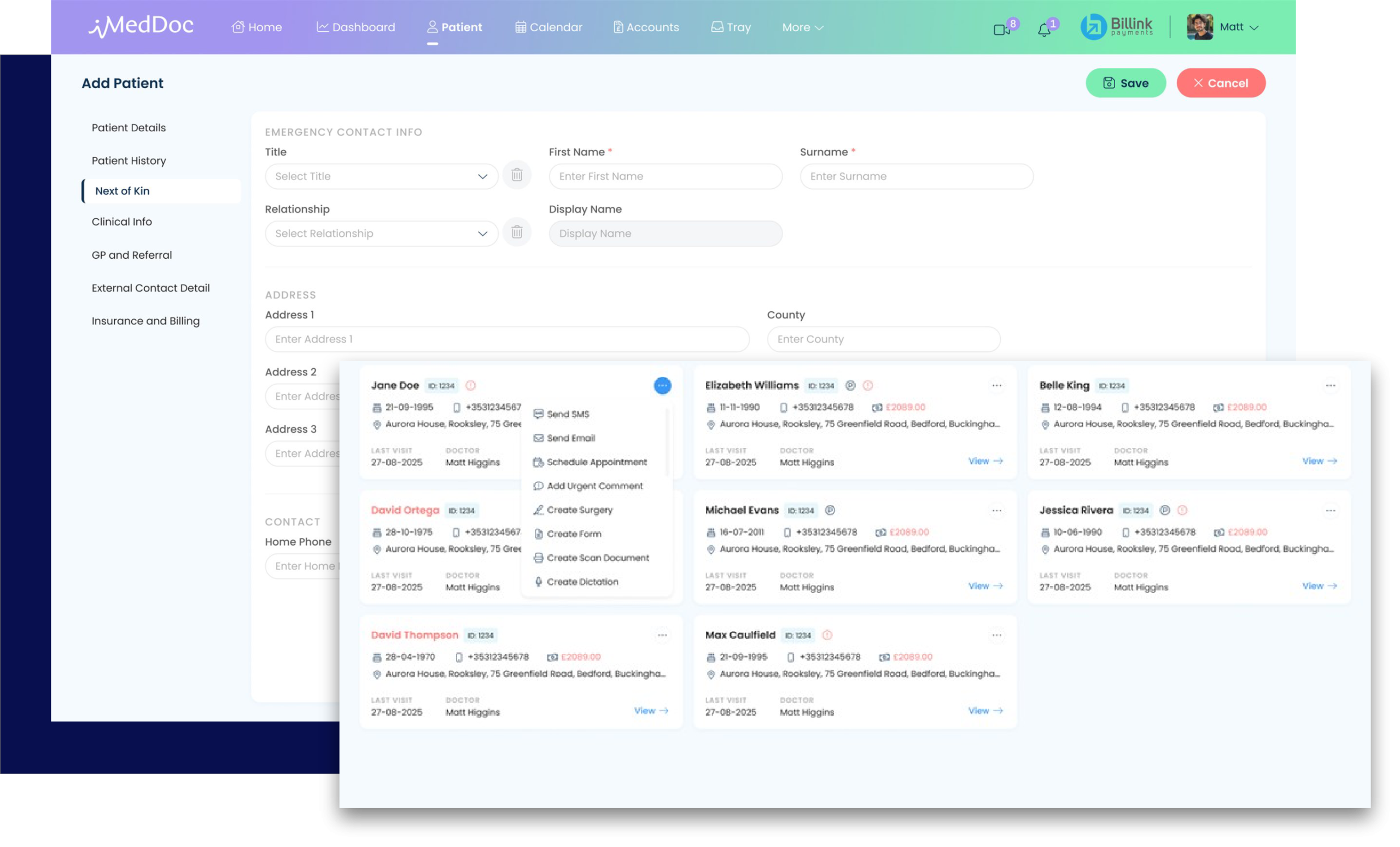Choose Schedule Appointment from context menu
Screen dimensions: 1400x847
tap(596, 462)
